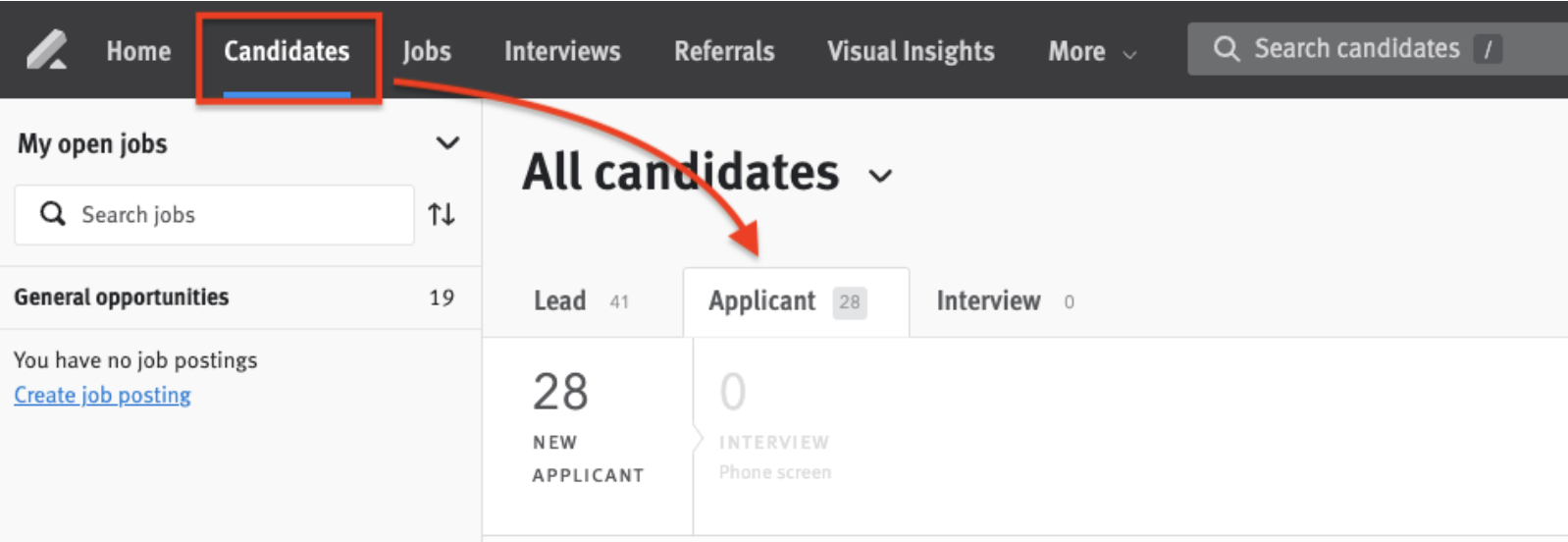Click the search candidates magnifier icon
This screenshot has width=1568, height=542.
[x=1226, y=49]
